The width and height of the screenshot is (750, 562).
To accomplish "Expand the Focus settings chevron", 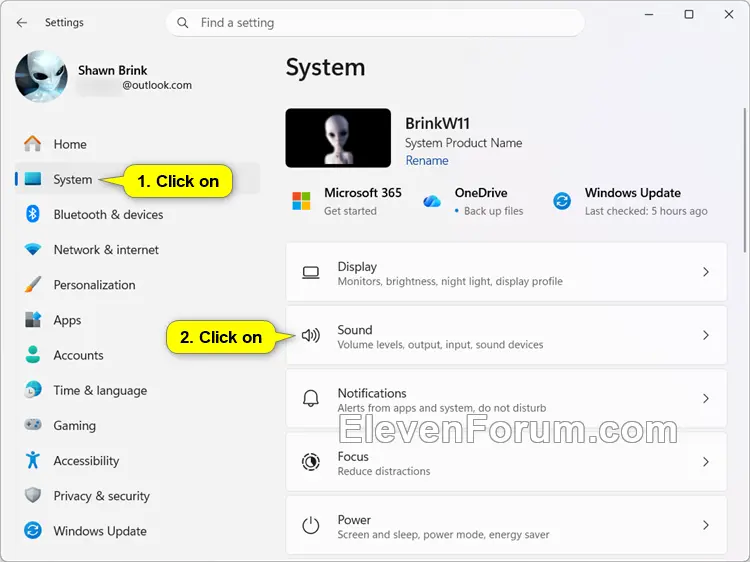I will (x=706, y=462).
